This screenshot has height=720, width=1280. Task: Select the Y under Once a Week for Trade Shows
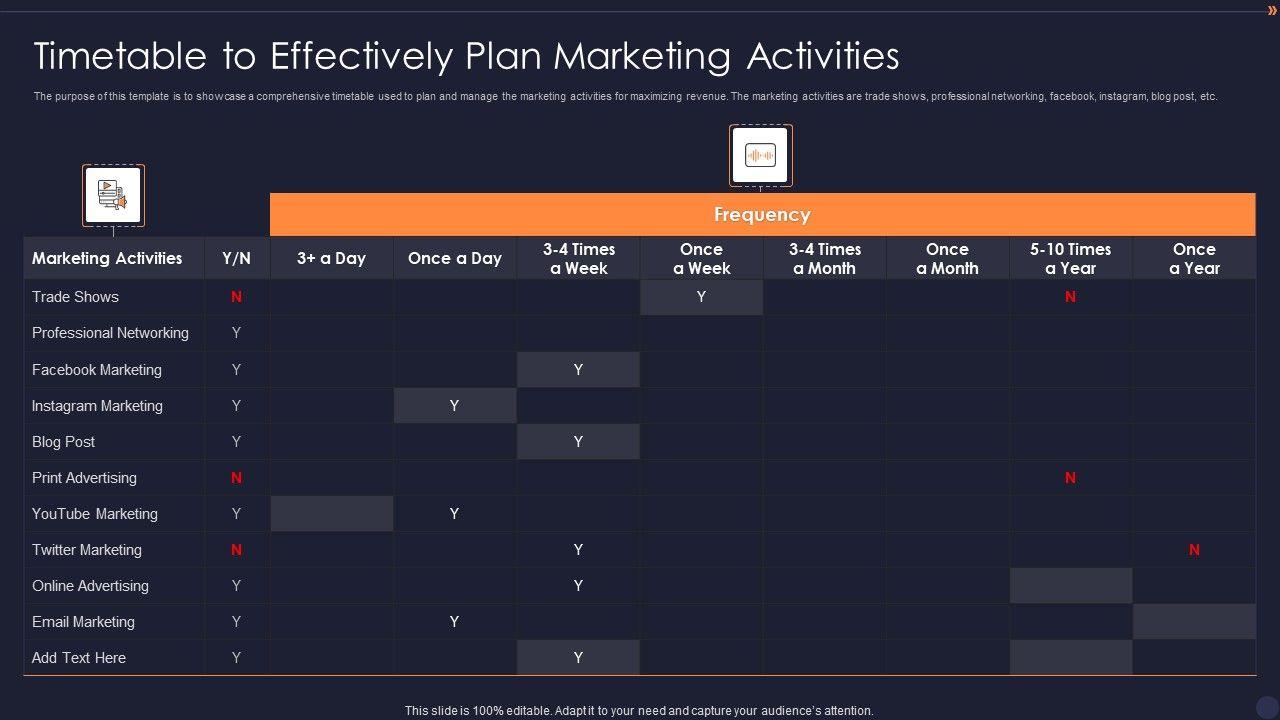[701, 297]
